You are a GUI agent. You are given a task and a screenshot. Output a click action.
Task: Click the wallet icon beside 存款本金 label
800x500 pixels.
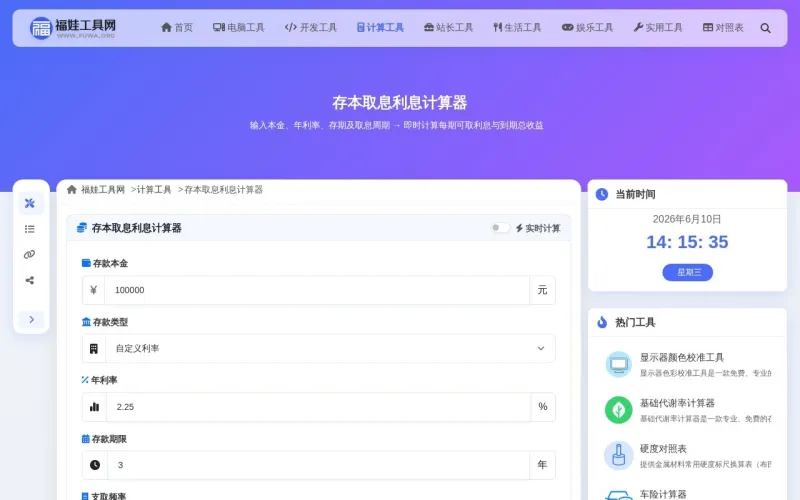pyautogui.click(x=86, y=263)
